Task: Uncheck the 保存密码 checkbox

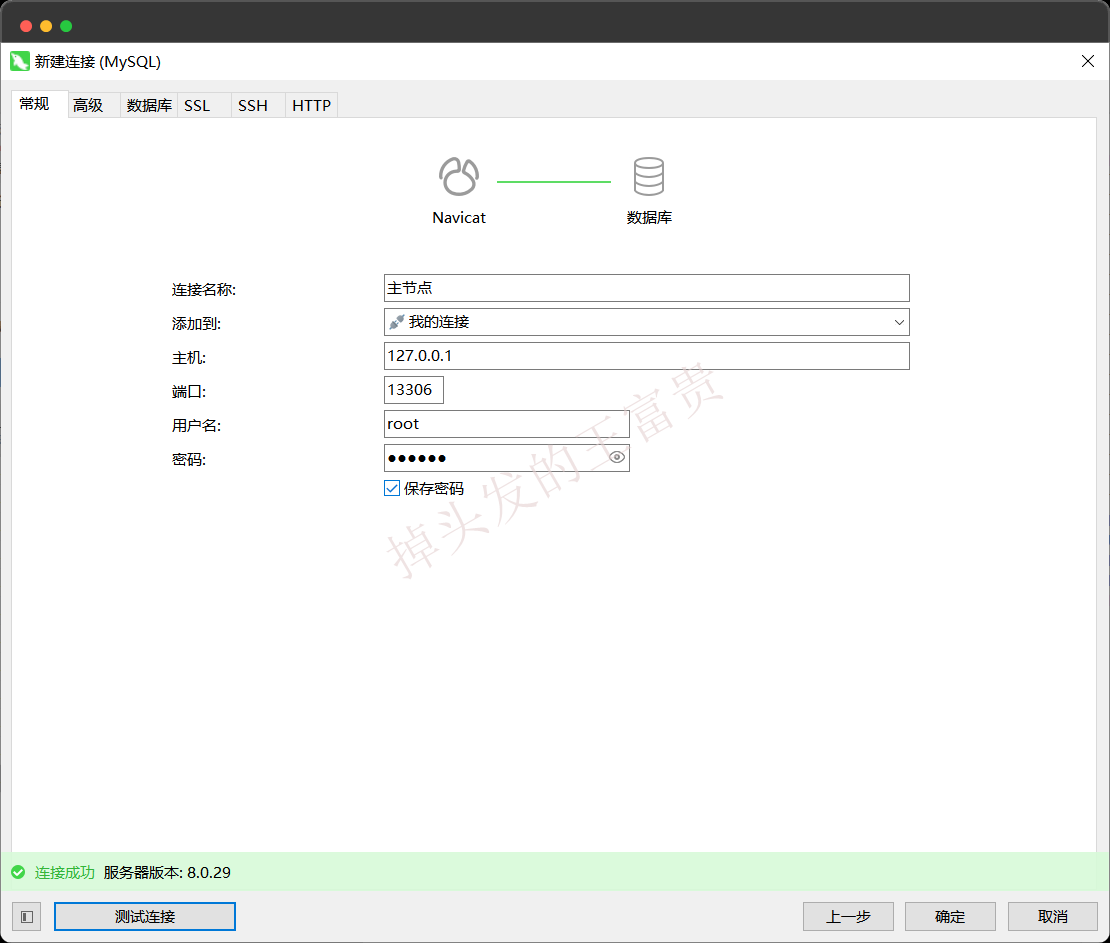Action: [392, 488]
